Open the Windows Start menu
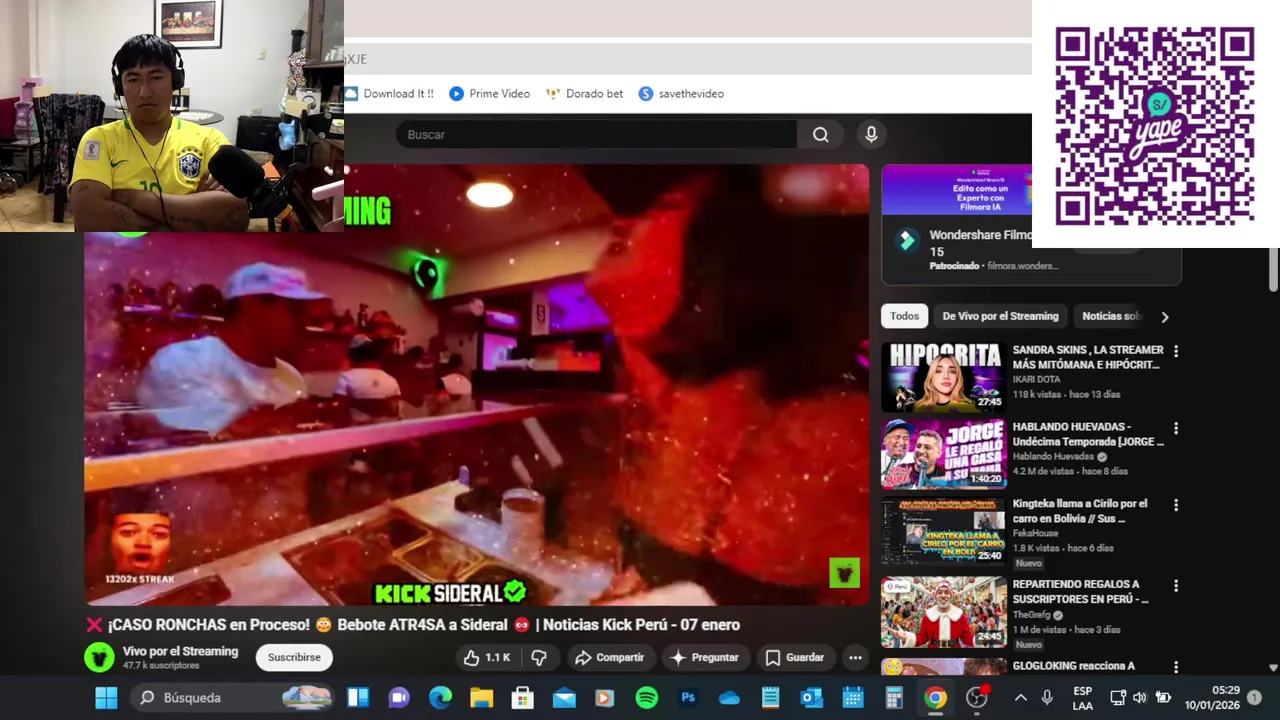Image resolution: width=1280 pixels, height=720 pixels. pos(106,697)
